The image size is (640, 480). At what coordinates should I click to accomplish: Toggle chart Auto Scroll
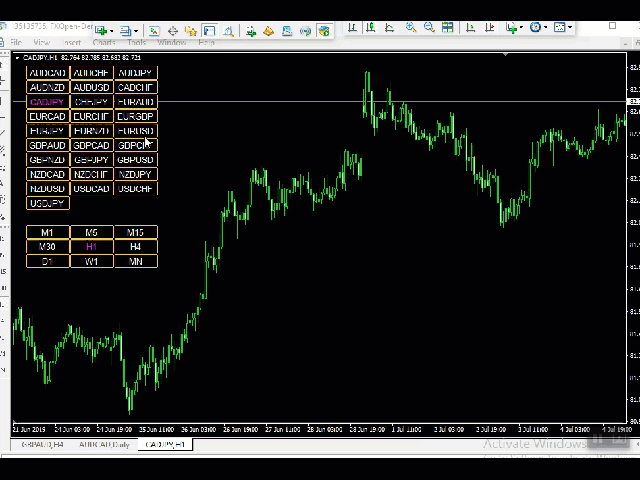click(x=470, y=27)
